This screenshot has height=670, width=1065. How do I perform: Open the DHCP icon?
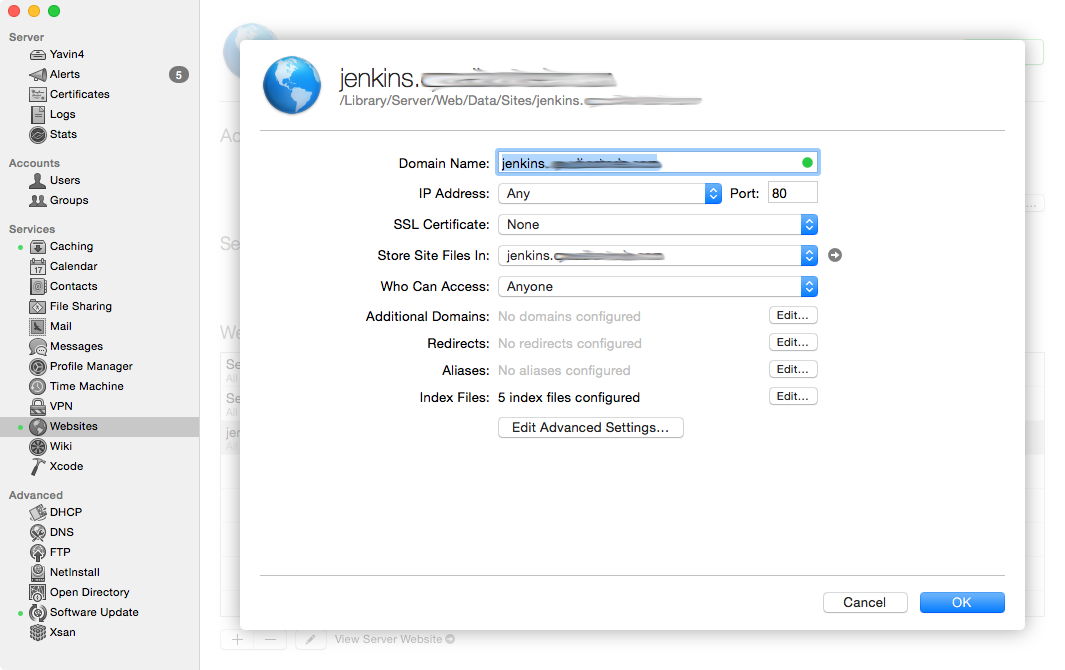point(37,512)
